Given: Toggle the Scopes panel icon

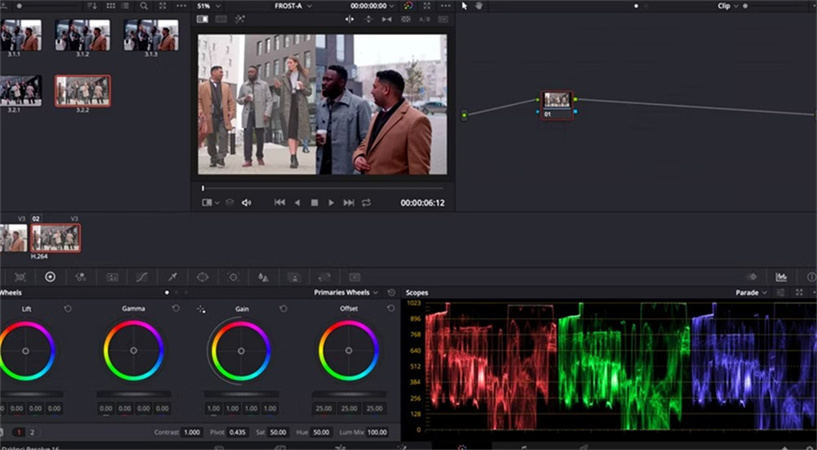Looking at the screenshot, I should [x=781, y=276].
